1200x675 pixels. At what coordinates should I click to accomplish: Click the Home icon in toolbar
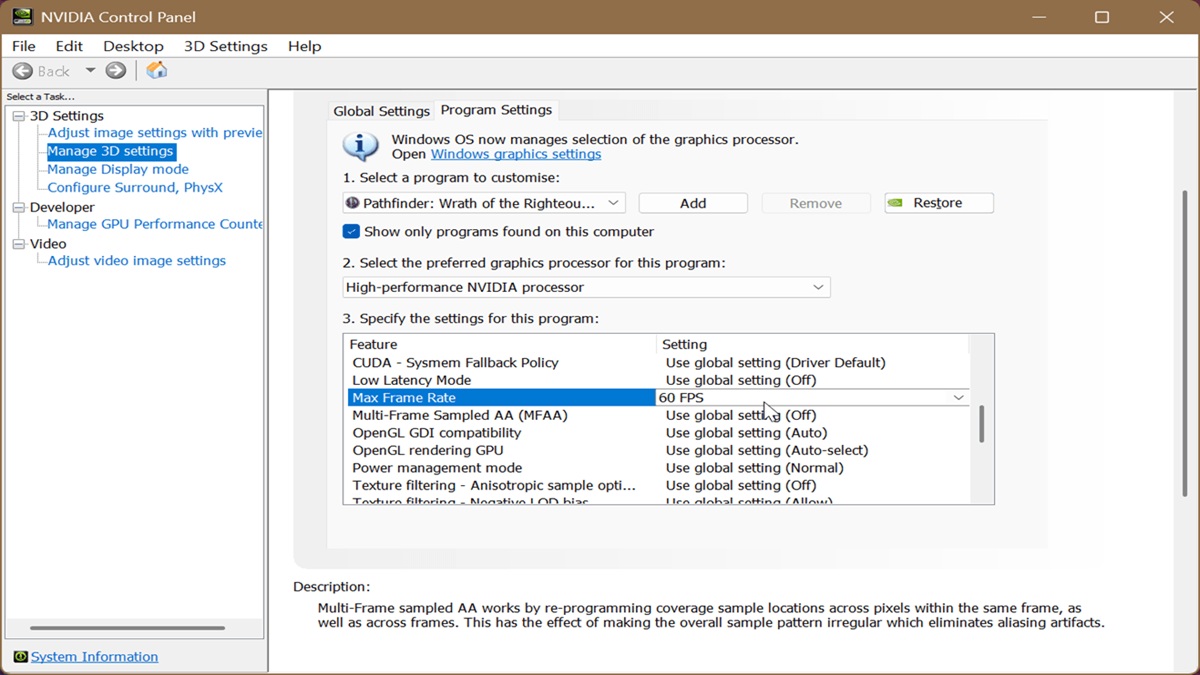coord(157,70)
